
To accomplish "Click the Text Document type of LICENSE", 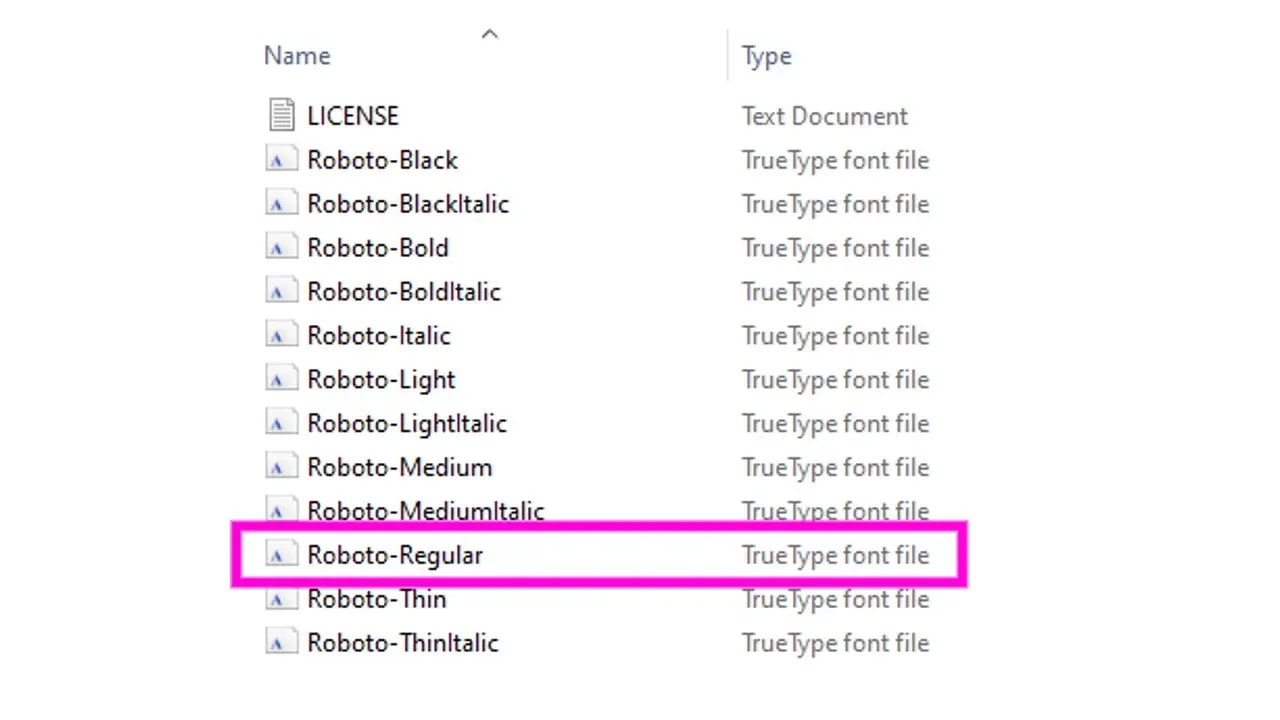I will pyautogui.click(x=824, y=116).
